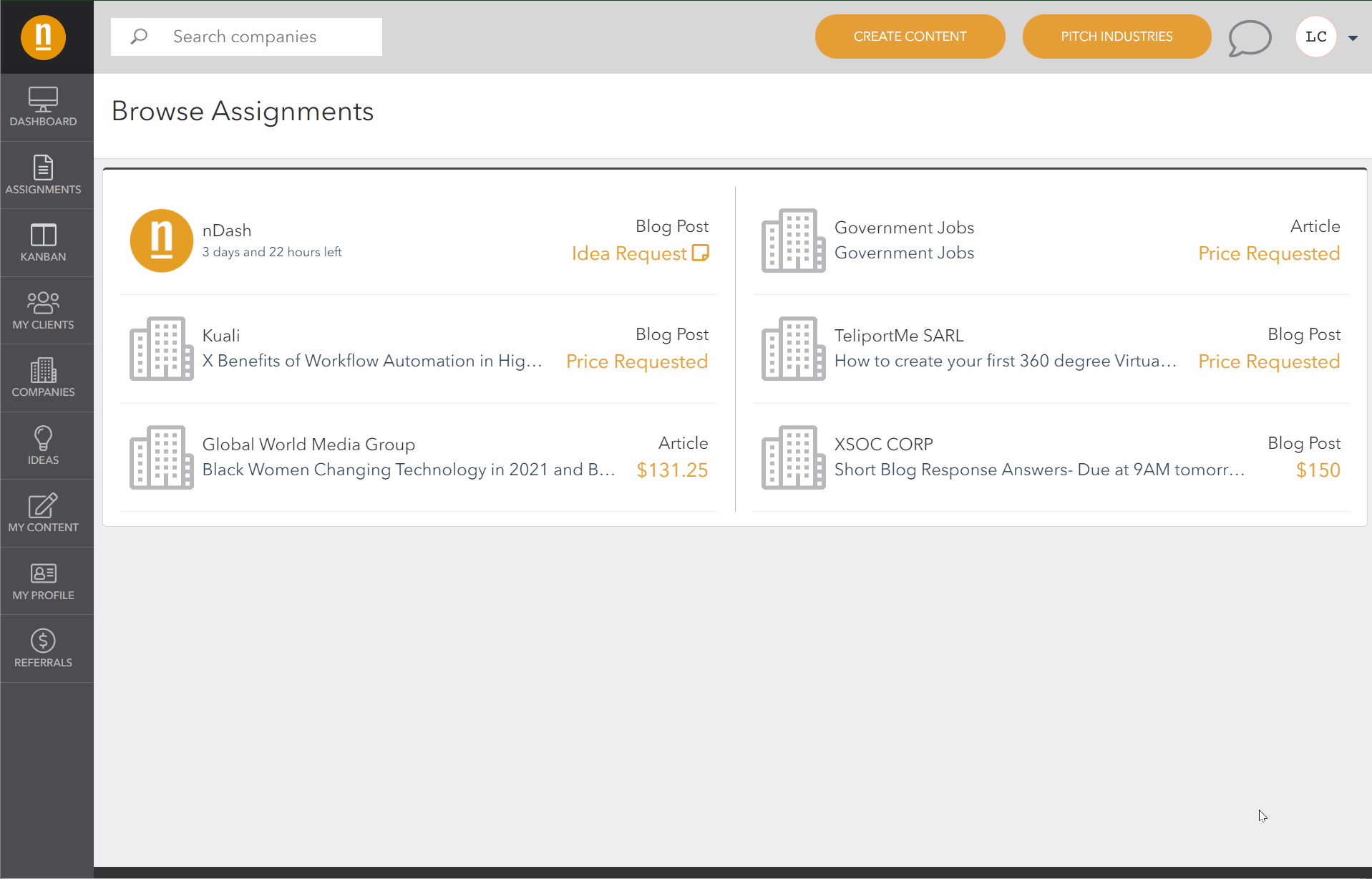Expand the user account dropdown arrow
Viewport: 1372px width, 879px height.
(x=1353, y=38)
